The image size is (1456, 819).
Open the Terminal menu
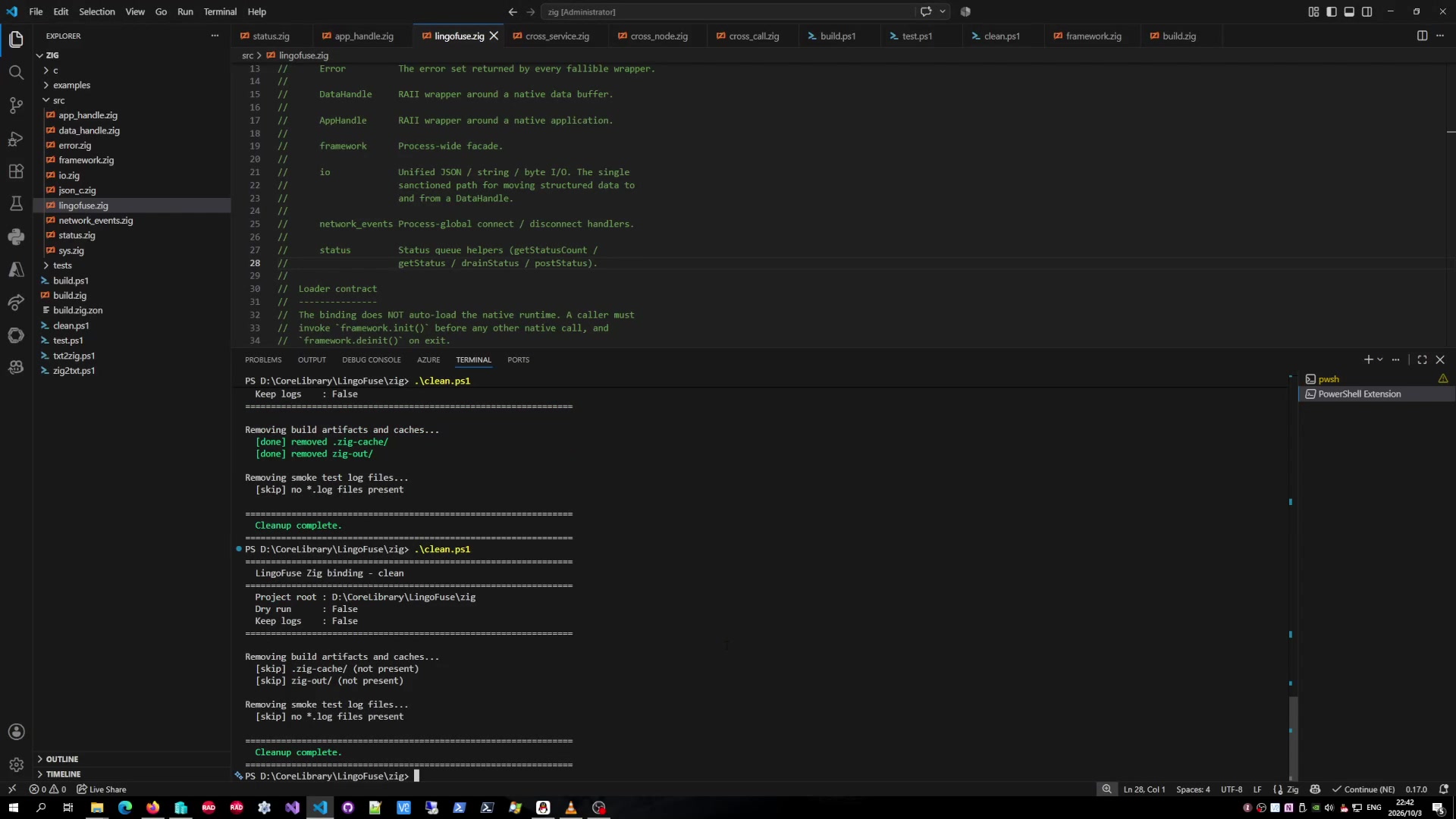pyautogui.click(x=220, y=11)
